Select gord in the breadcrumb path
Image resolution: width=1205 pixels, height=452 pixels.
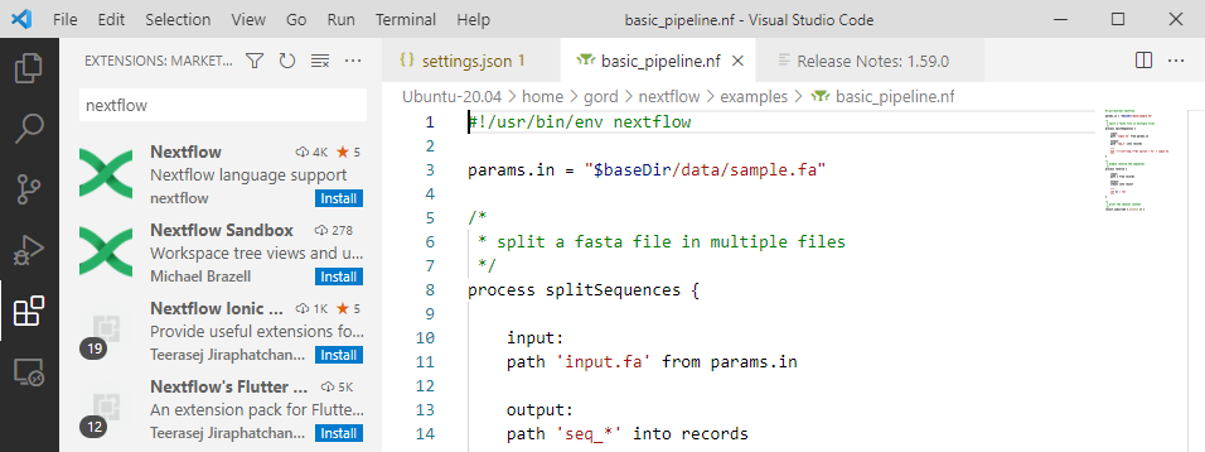(603, 97)
